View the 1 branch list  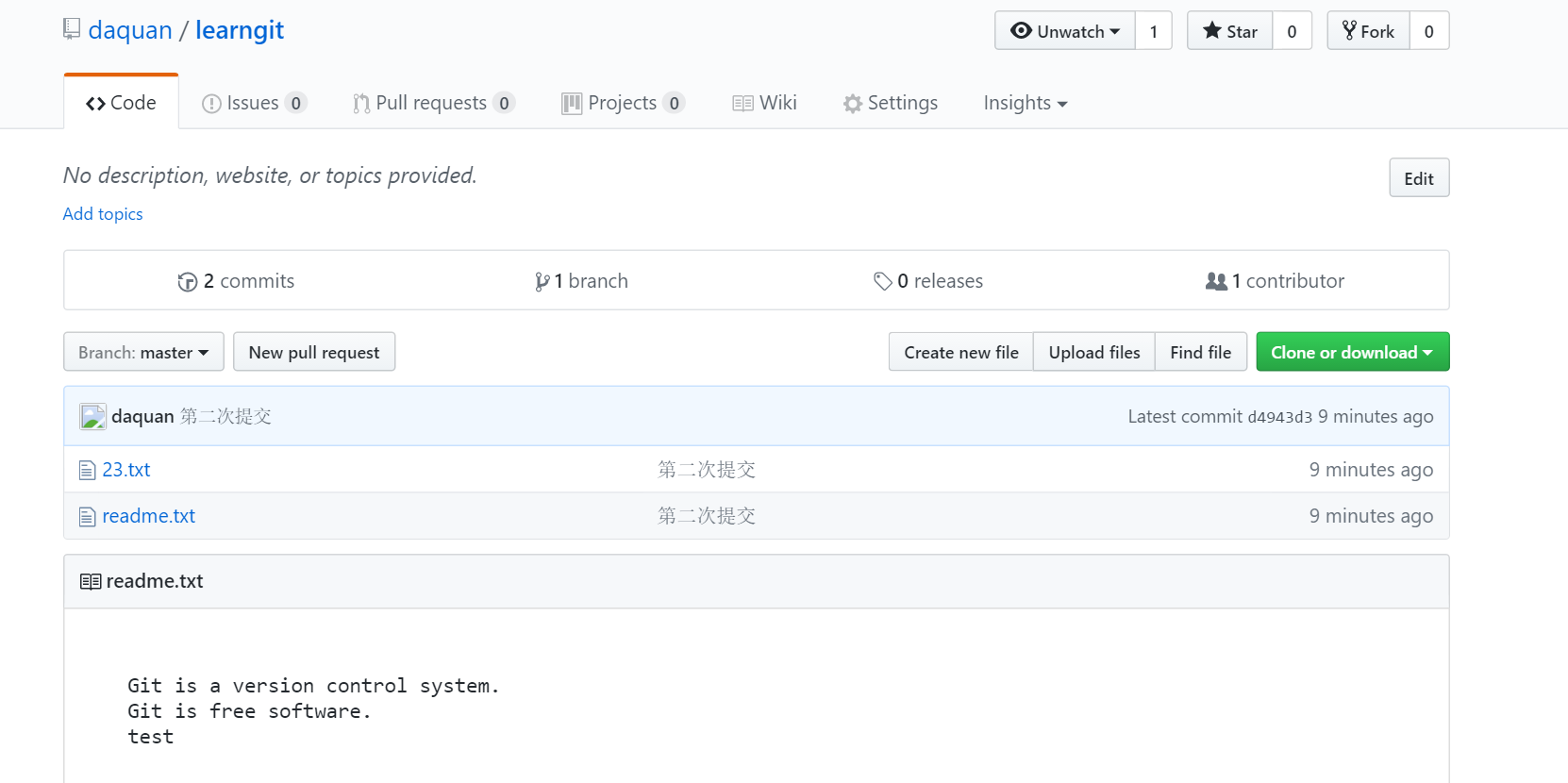click(x=581, y=281)
